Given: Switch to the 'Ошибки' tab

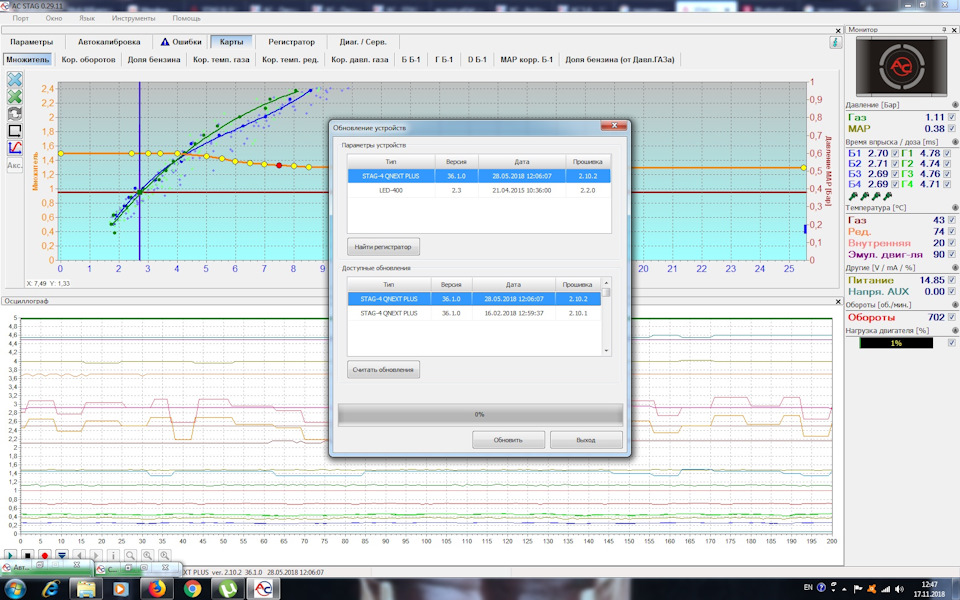Looking at the screenshot, I should 181,42.
